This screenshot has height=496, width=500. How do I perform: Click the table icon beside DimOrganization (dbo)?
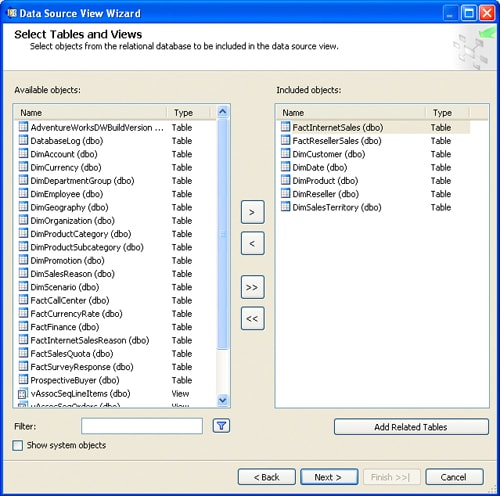tap(23, 220)
